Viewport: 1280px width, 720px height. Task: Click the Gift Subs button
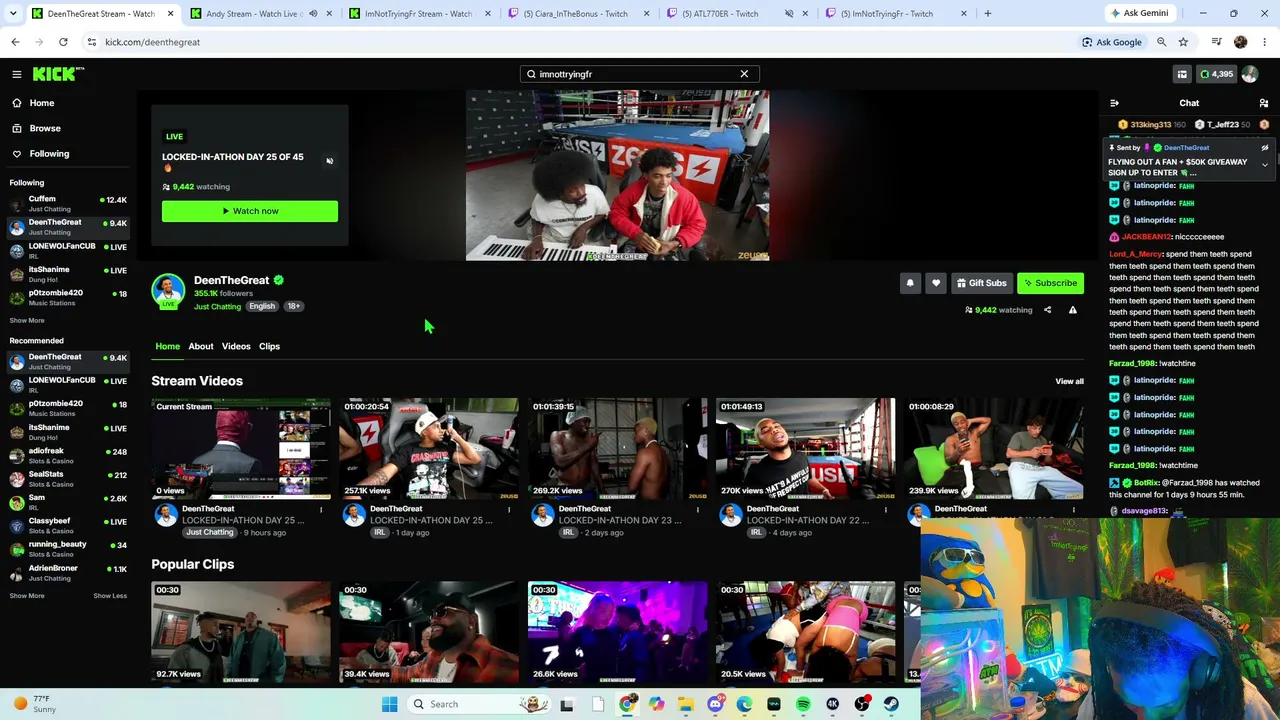pos(981,283)
